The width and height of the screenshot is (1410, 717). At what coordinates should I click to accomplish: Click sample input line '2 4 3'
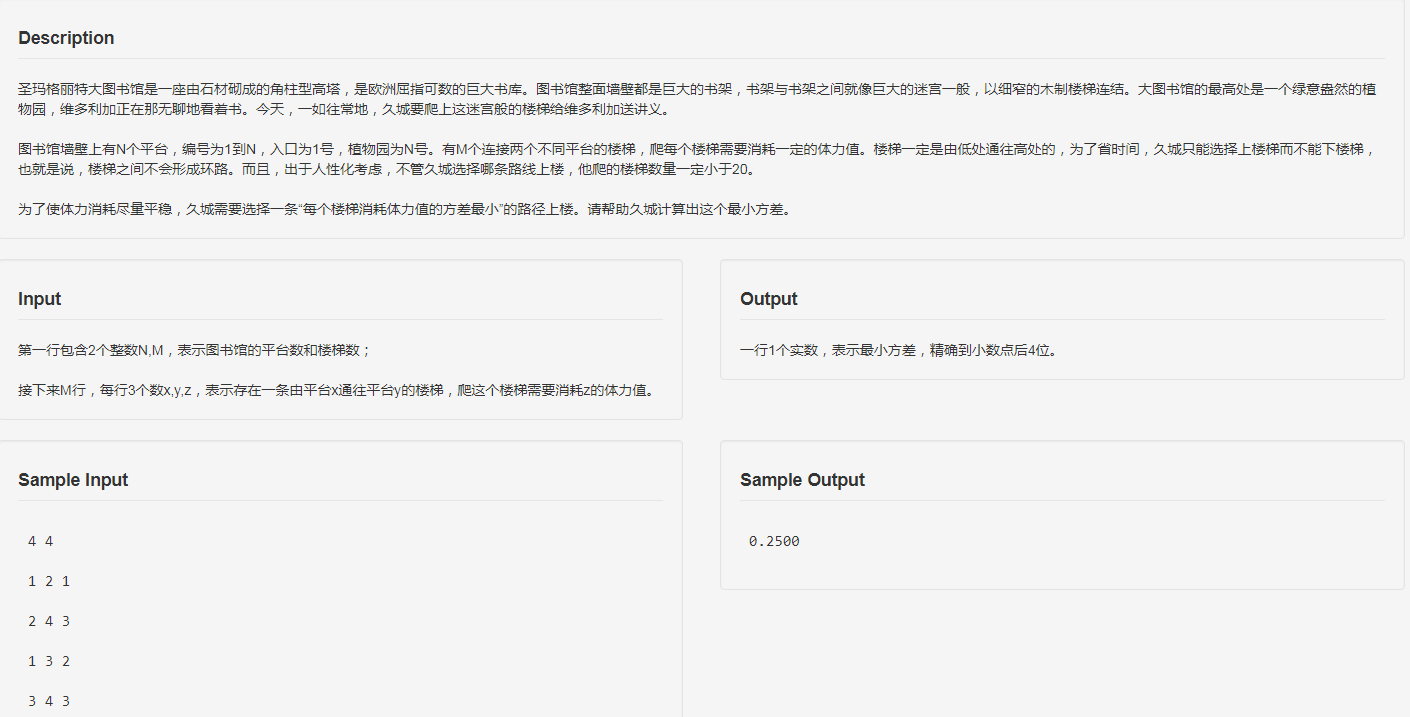[x=49, y=621]
